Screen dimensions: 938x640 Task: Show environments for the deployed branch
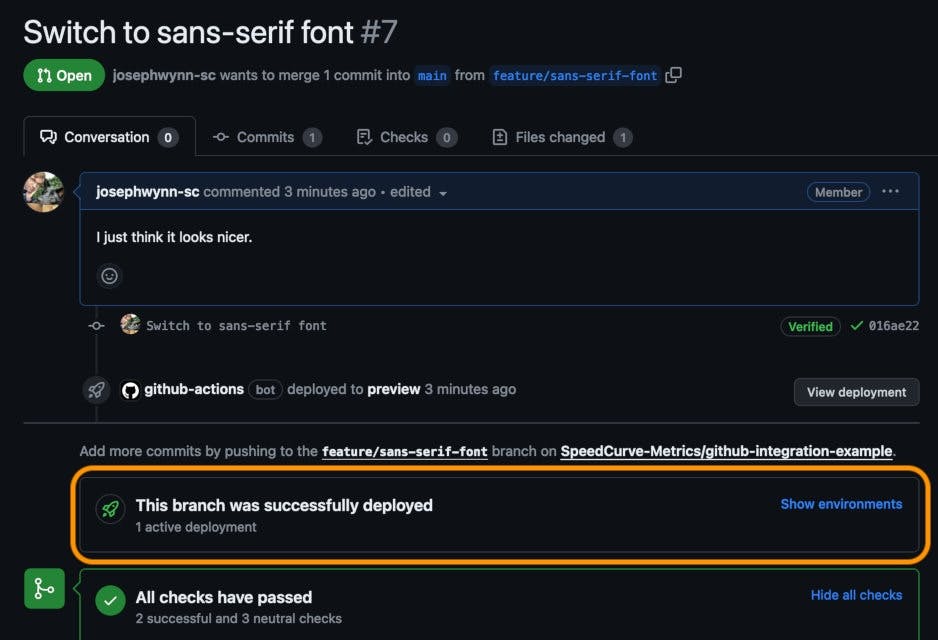coord(841,504)
